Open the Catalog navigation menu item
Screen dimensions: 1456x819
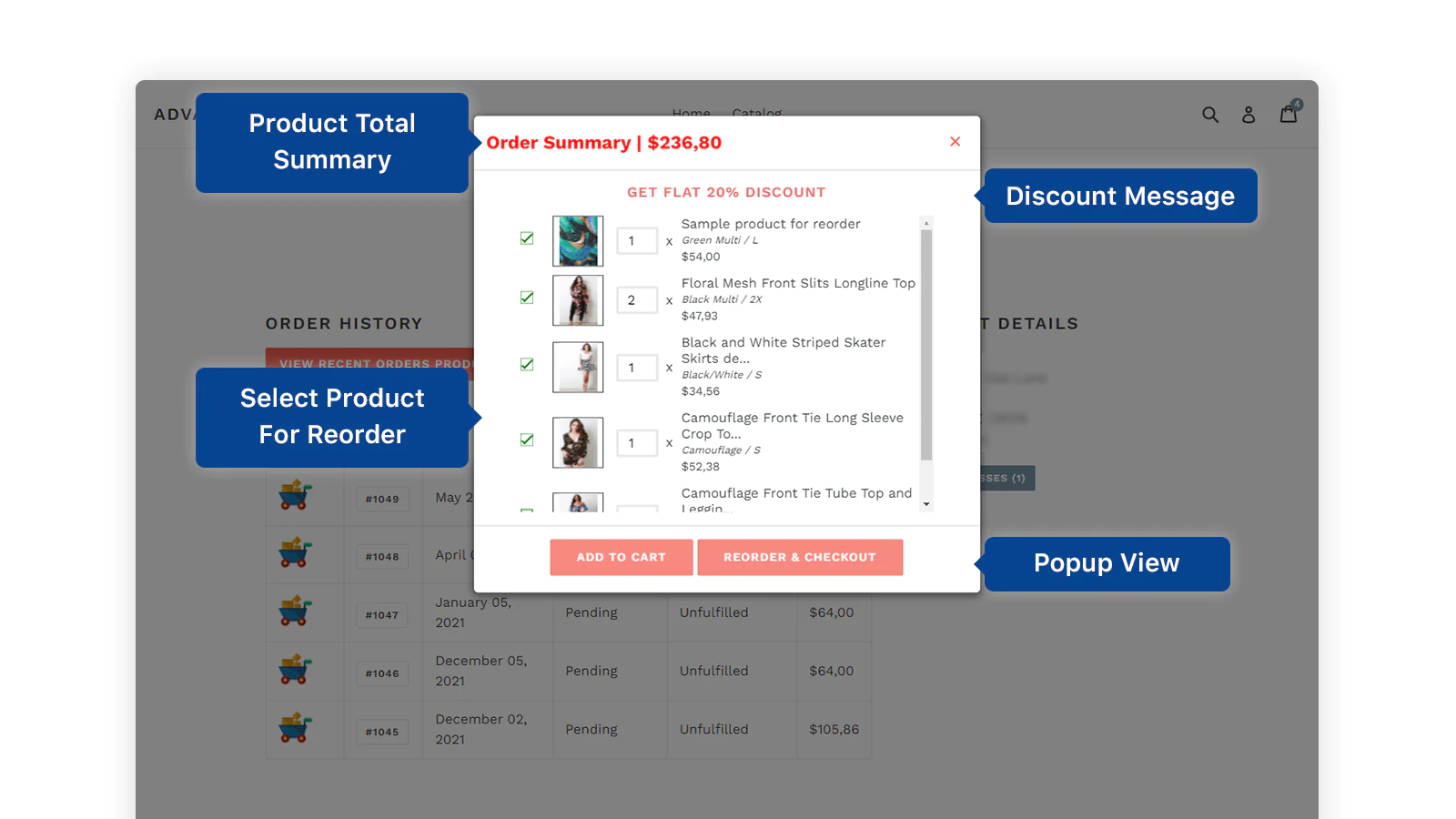756,114
